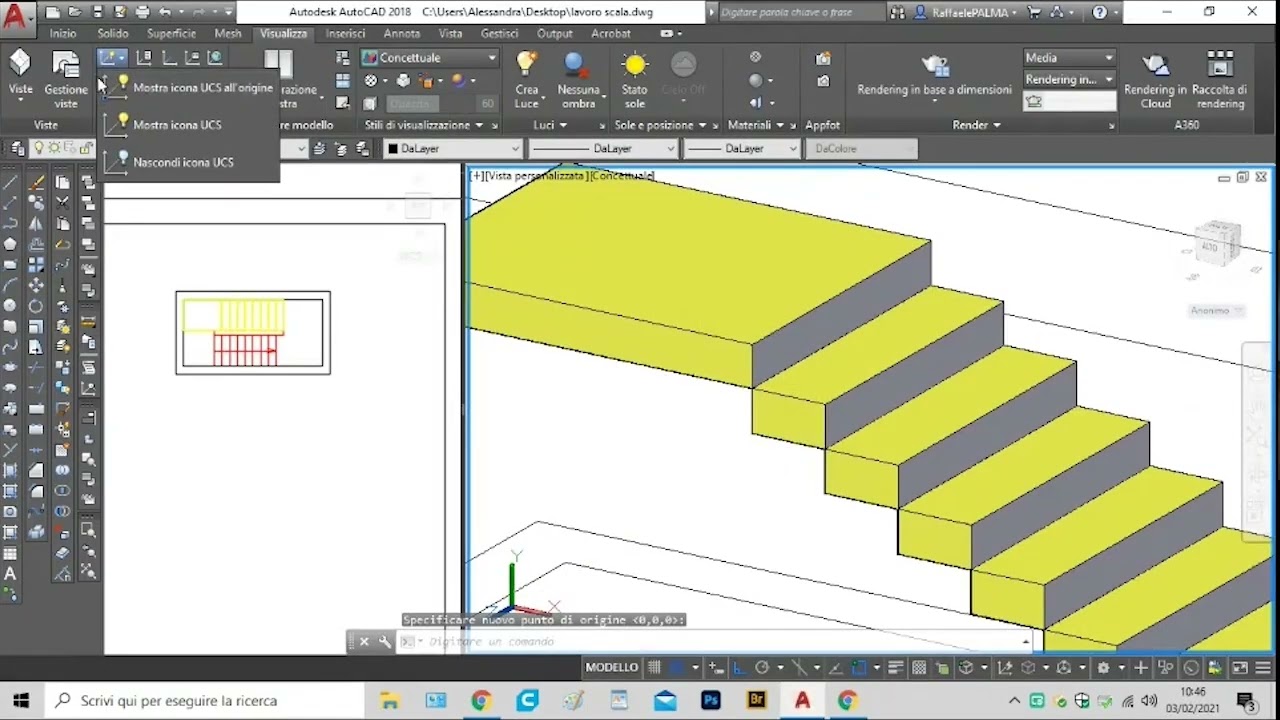Choose Mostra icona UCS all'origine
This screenshot has height=720, width=1280.
[x=189, y=88]
